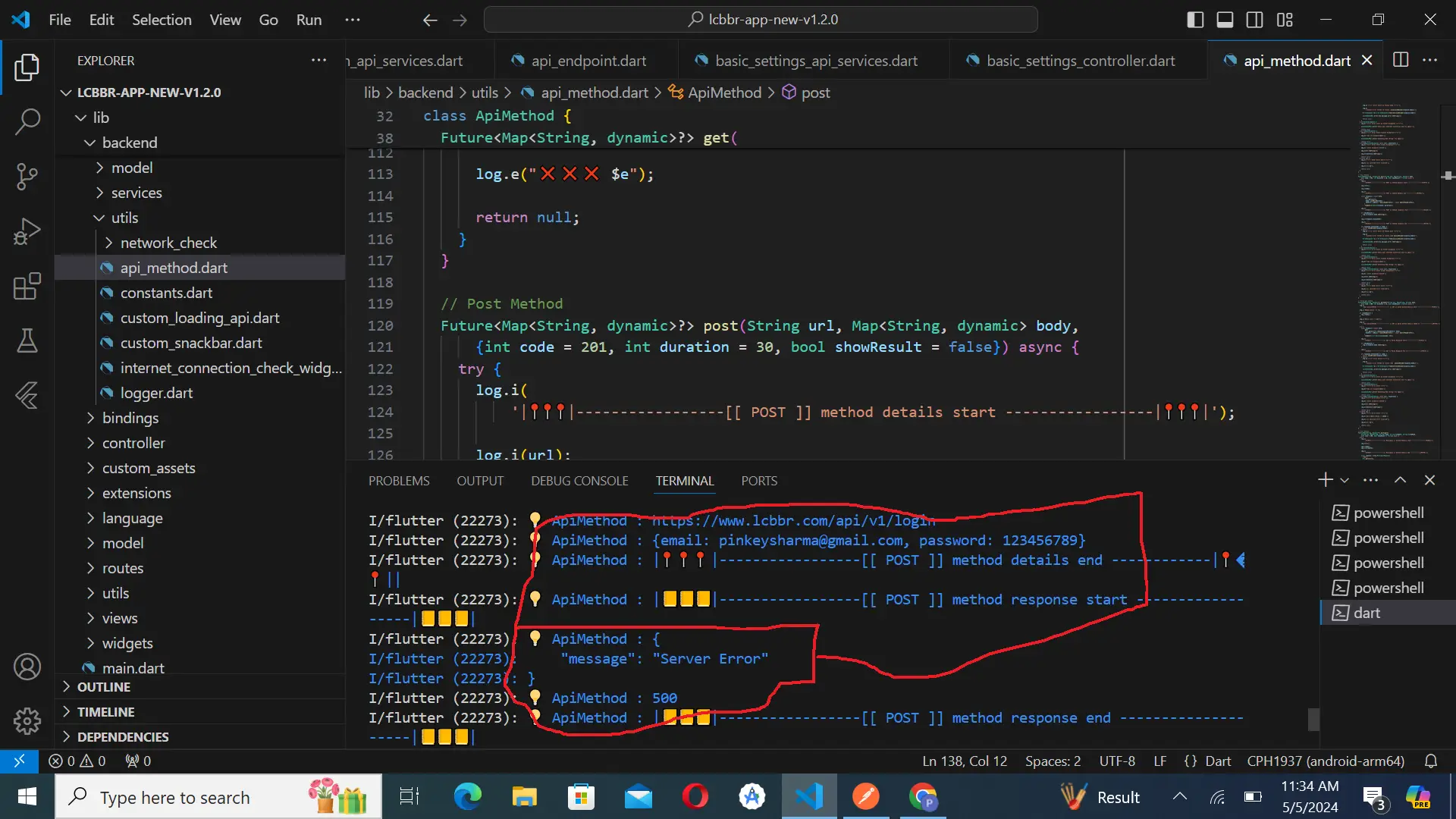
Task: Switch to the DEBUG CONSOLE tab
Action: click(579, 481)
